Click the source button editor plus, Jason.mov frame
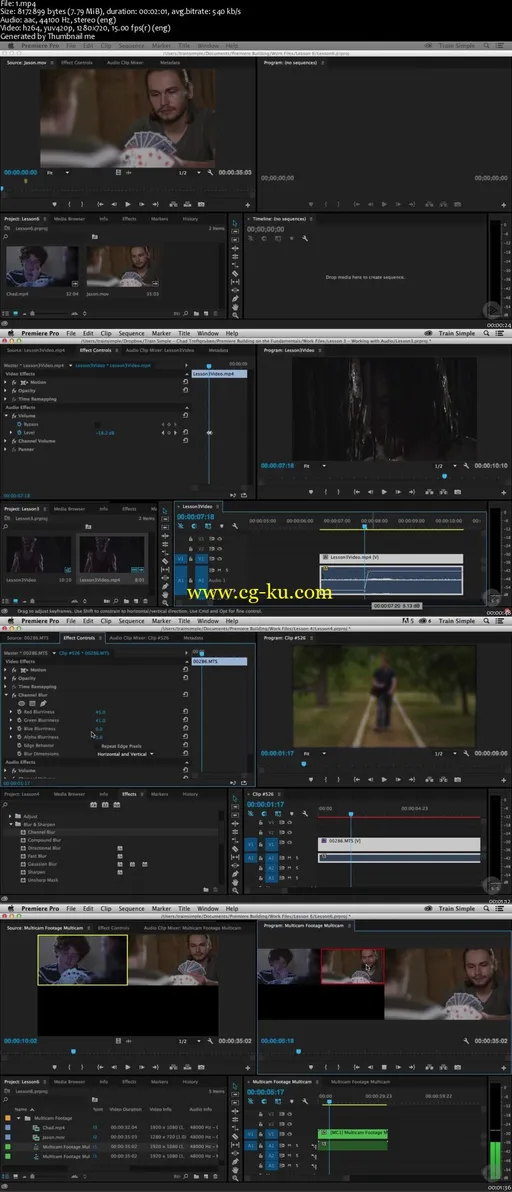The image size is (512, 1192). [248, 204]
